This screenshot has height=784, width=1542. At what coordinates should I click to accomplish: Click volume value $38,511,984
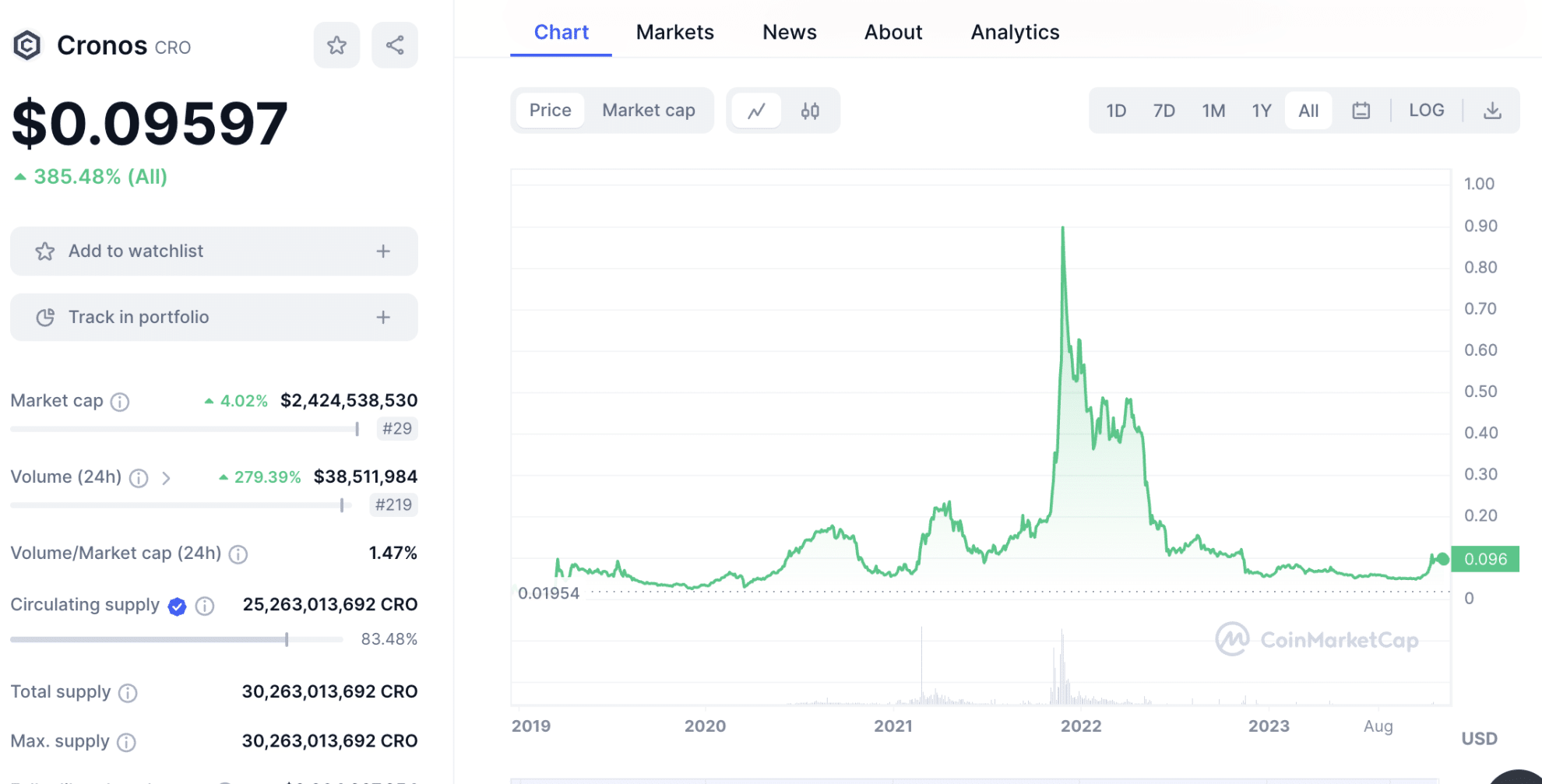365,476
